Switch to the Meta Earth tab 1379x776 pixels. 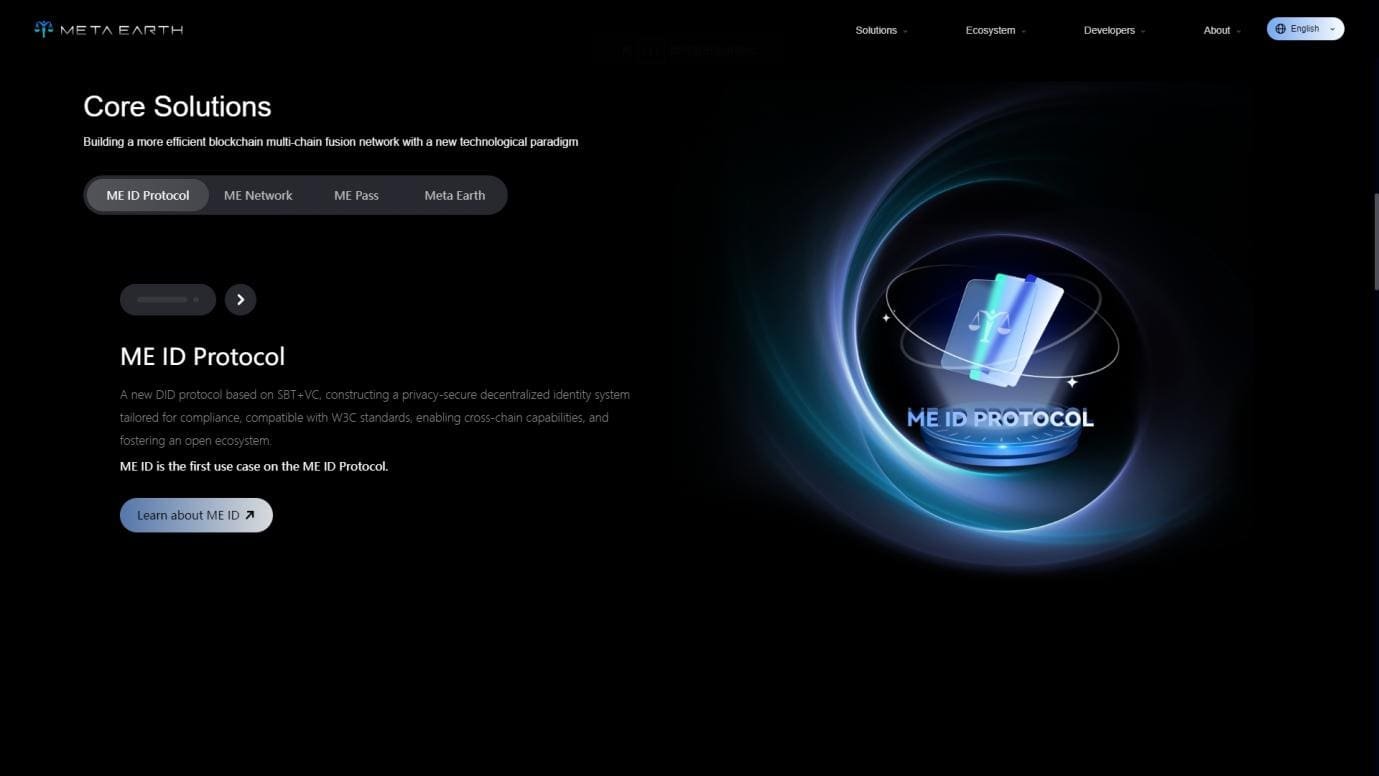click(454, 195)
